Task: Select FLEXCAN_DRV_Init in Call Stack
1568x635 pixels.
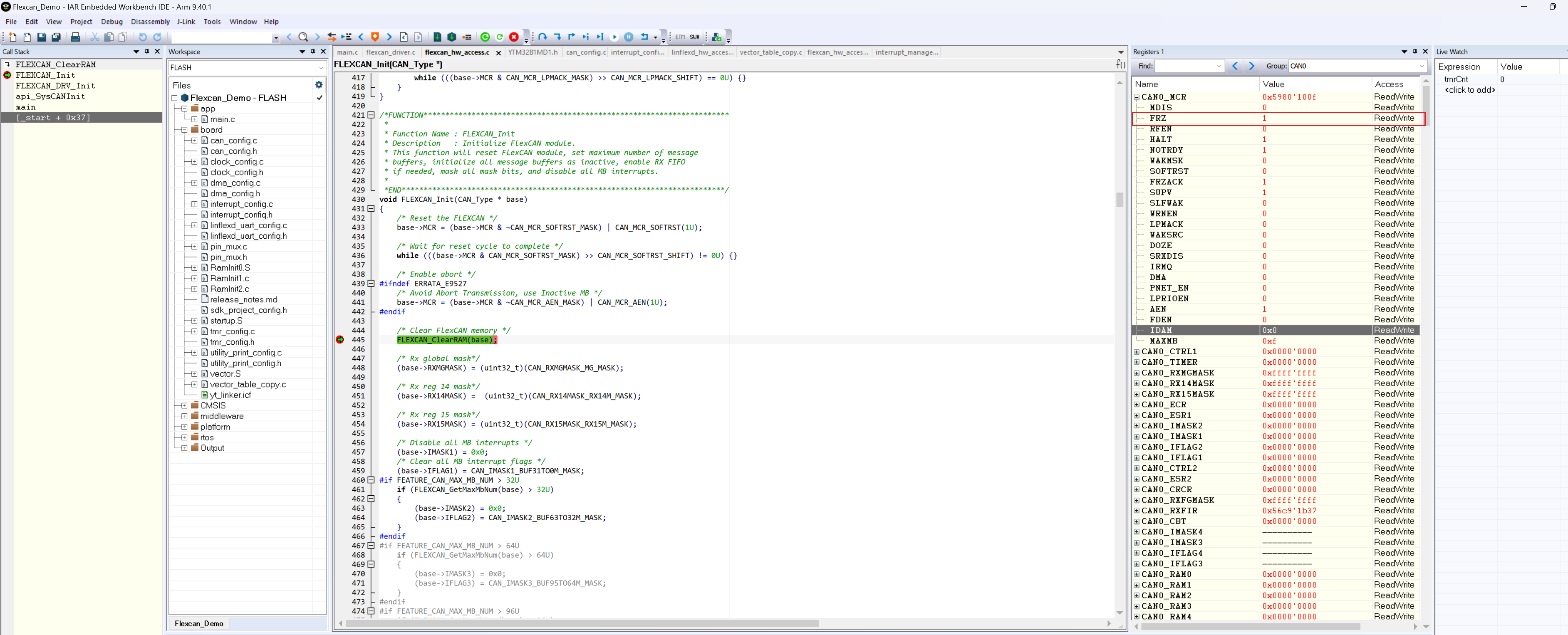Action: pos(55,86)
